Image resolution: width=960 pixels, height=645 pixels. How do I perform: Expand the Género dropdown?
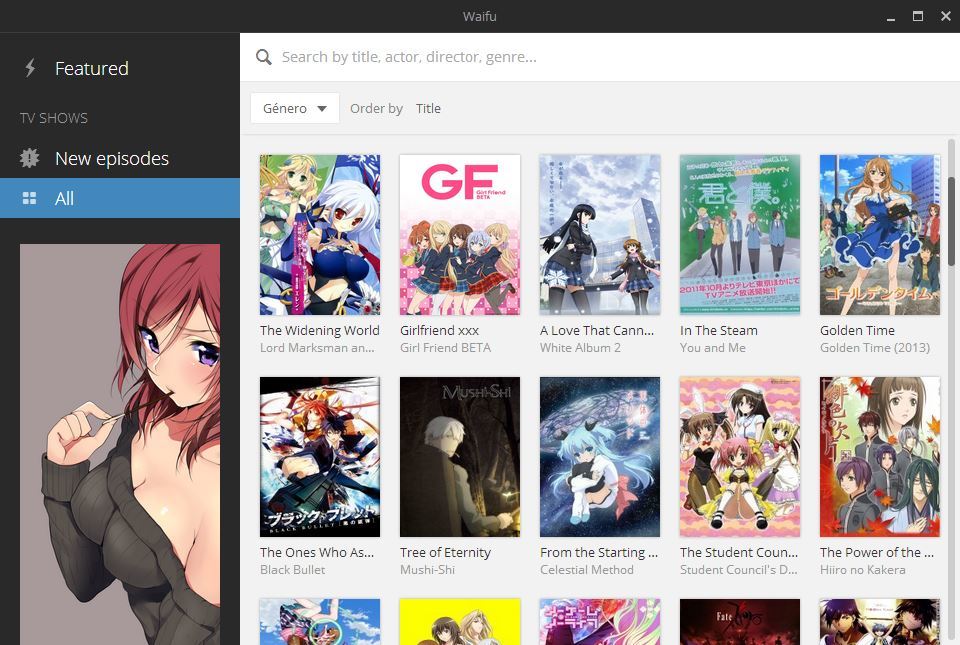click(295, 108)
